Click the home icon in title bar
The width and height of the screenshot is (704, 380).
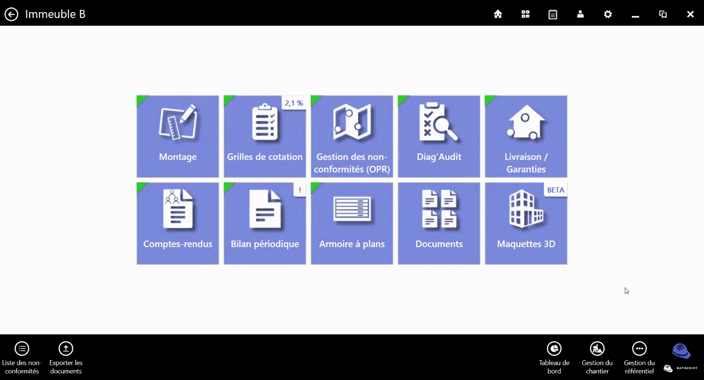(497, 14)
